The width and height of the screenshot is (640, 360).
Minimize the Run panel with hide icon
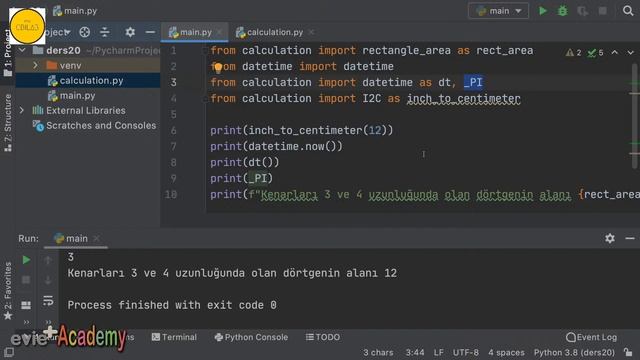[630, 238]
